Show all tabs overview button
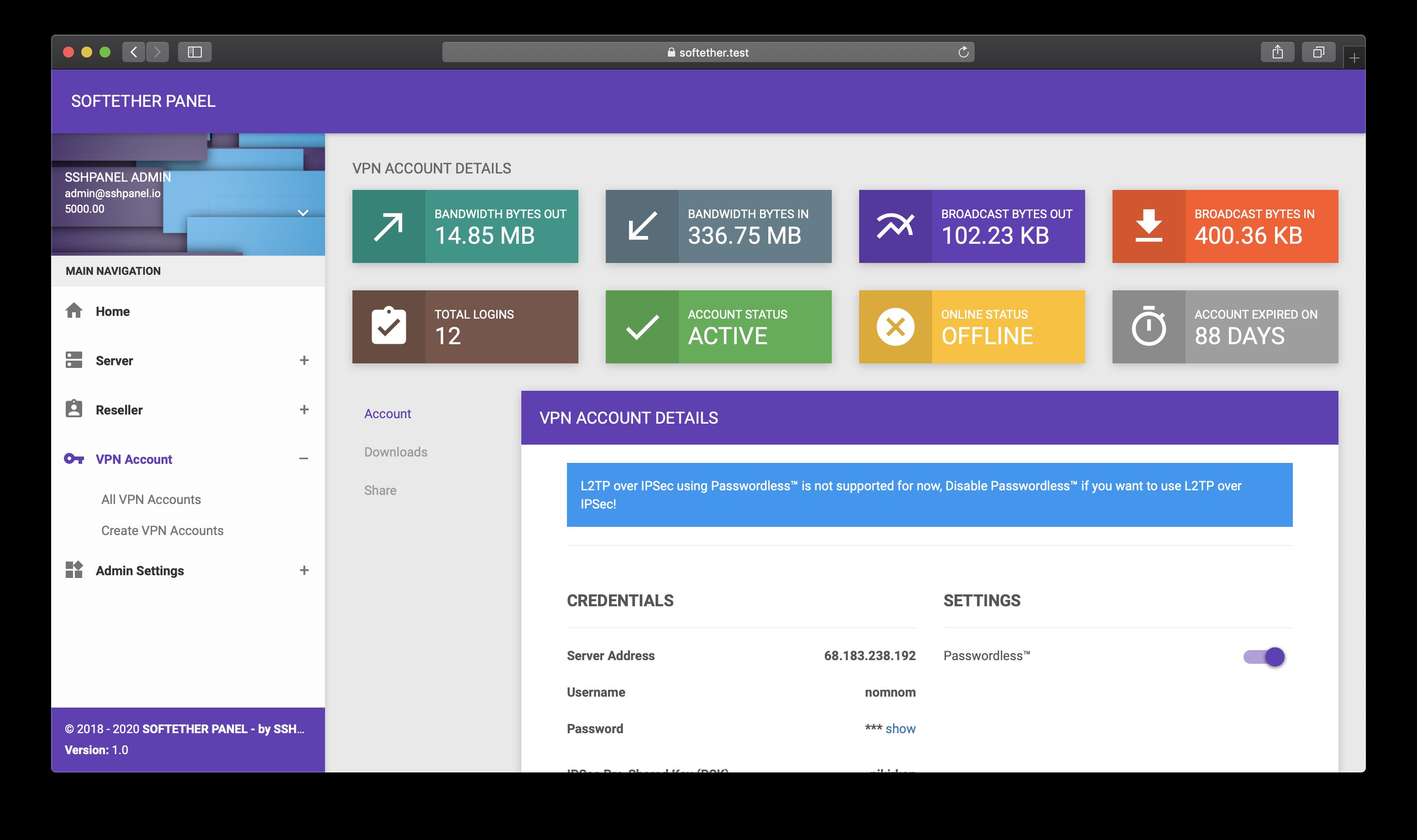The width and height of the screenshot is (1417, 840). click(1318, 52)
